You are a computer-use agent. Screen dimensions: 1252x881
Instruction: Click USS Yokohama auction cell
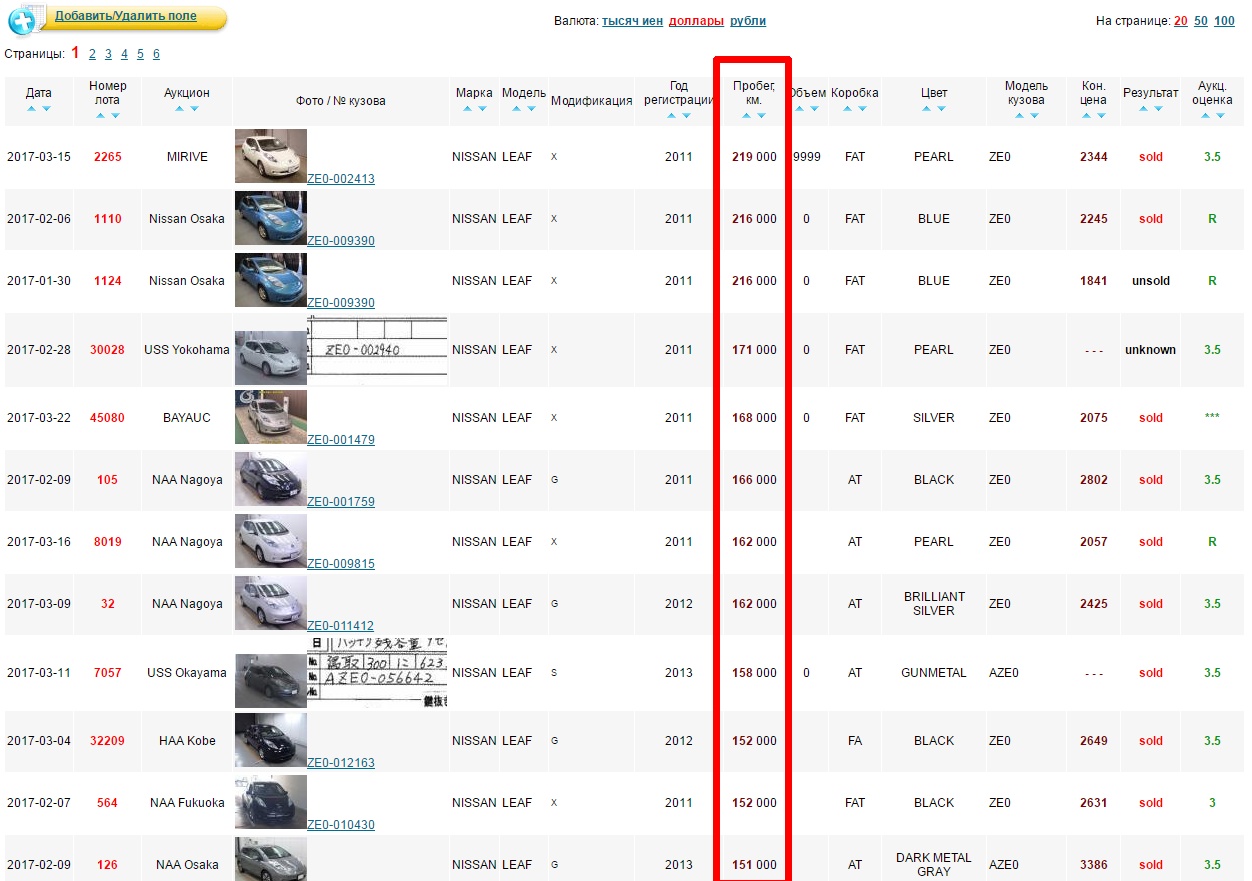pyautogui.click(x=187, y=350)
